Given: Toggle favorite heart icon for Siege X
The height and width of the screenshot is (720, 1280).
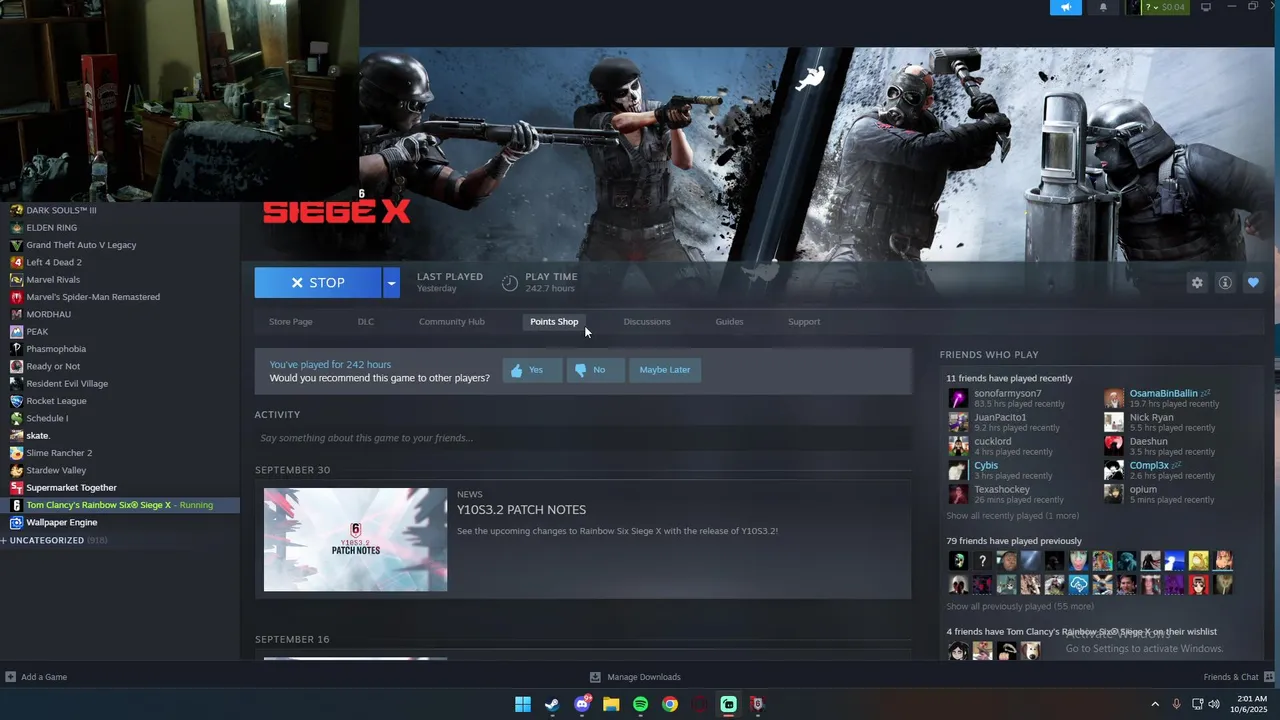Looking at the screenshot, I should [1253, 283].
